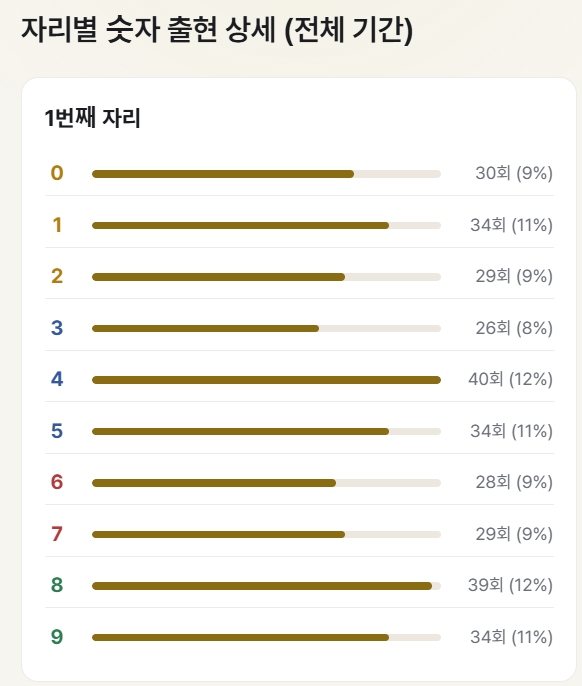
Task: Click the 26회 (8%) count text
Action: [514, 328]
